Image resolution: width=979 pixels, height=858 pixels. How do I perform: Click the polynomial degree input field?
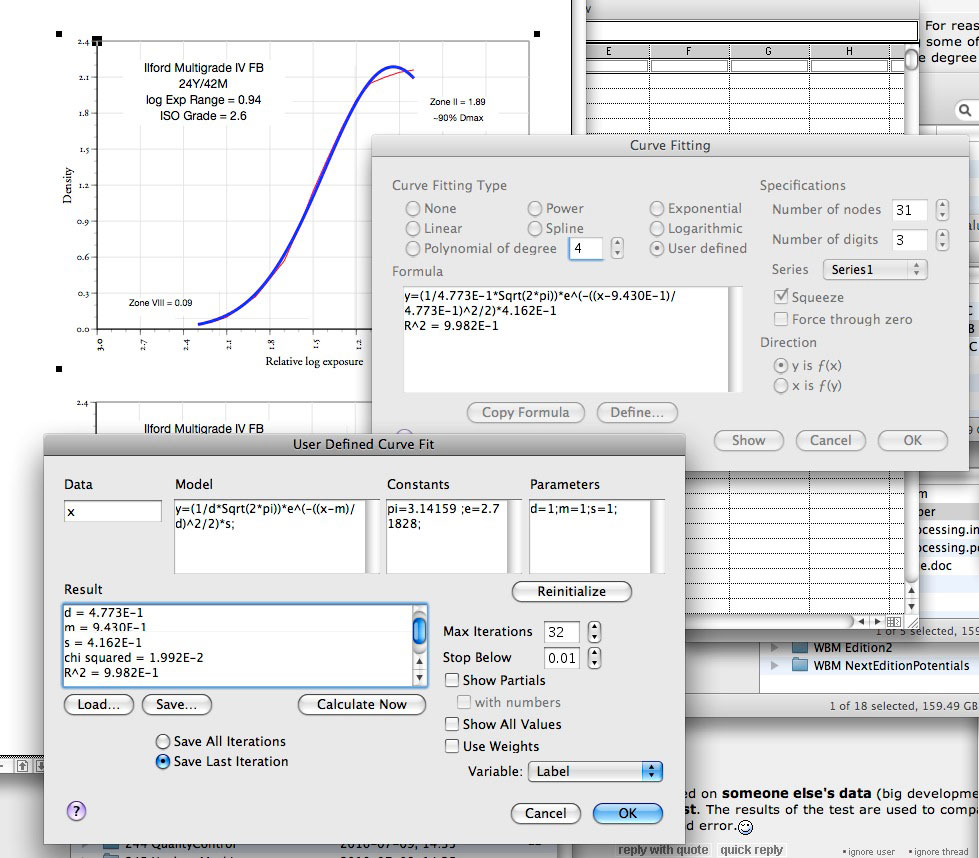coord(586,248)
